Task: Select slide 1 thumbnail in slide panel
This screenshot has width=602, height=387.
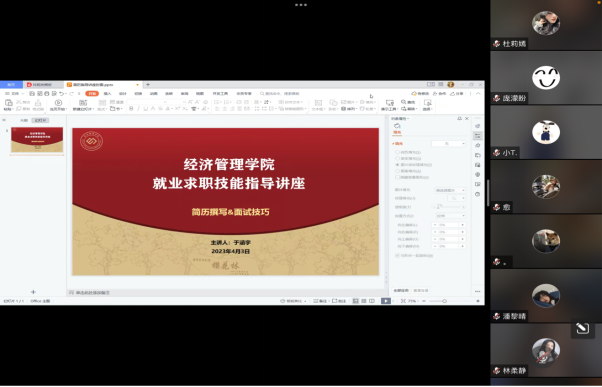Action: 37,140
